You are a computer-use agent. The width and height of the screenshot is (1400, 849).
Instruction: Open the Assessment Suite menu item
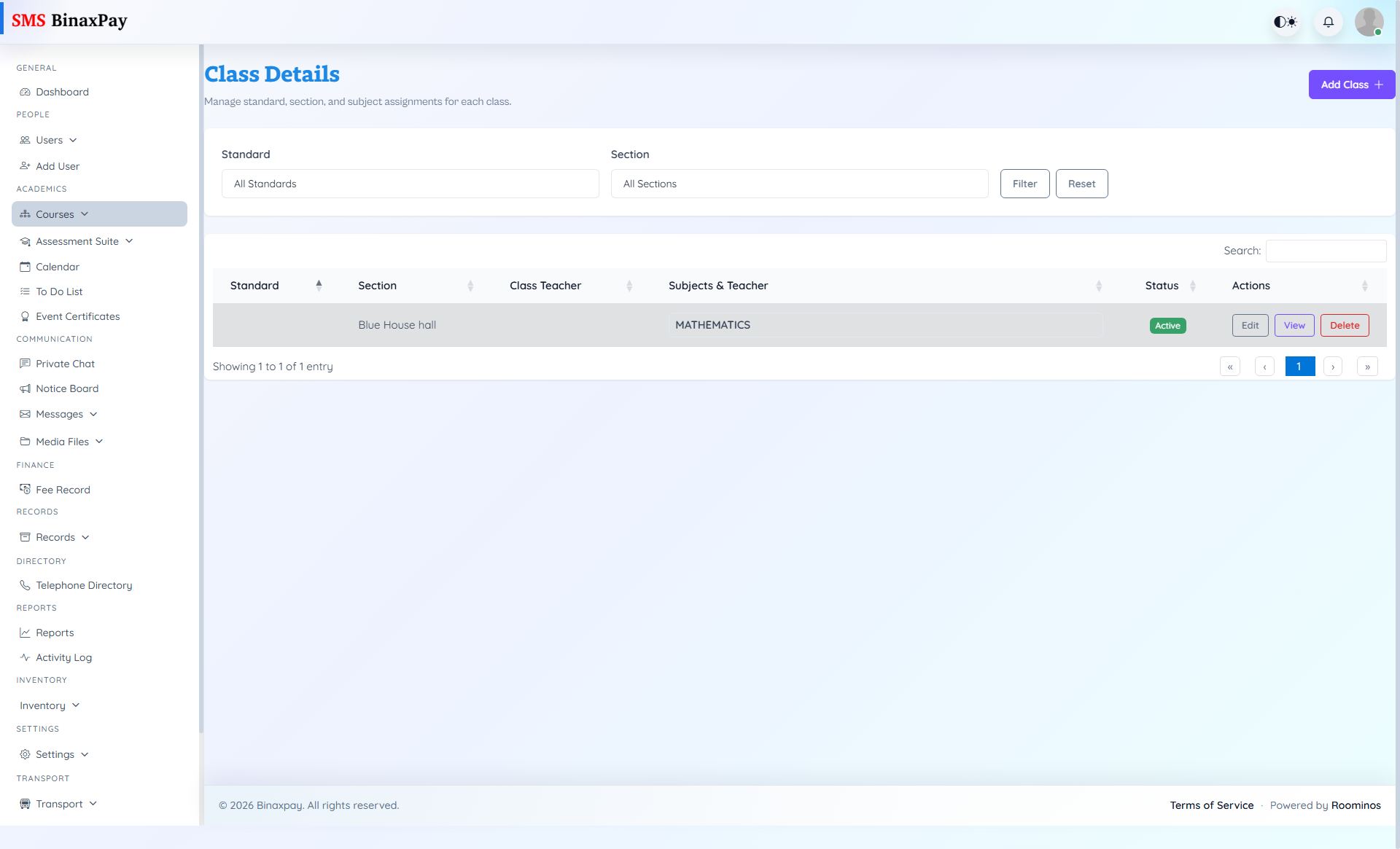click(x=77, y=241)
